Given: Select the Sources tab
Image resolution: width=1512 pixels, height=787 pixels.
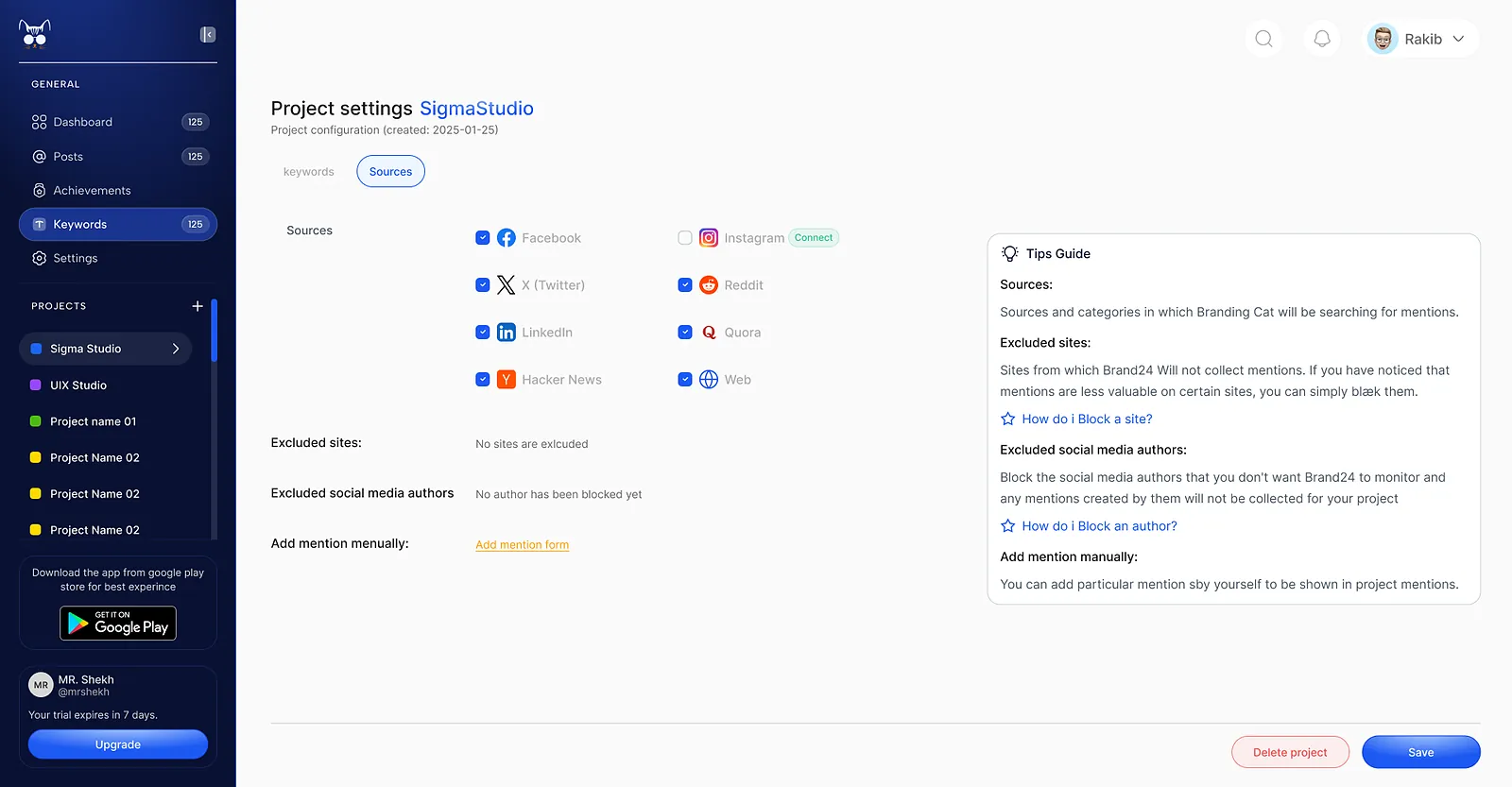Looking at the screenshot, I should click(390, 172).
